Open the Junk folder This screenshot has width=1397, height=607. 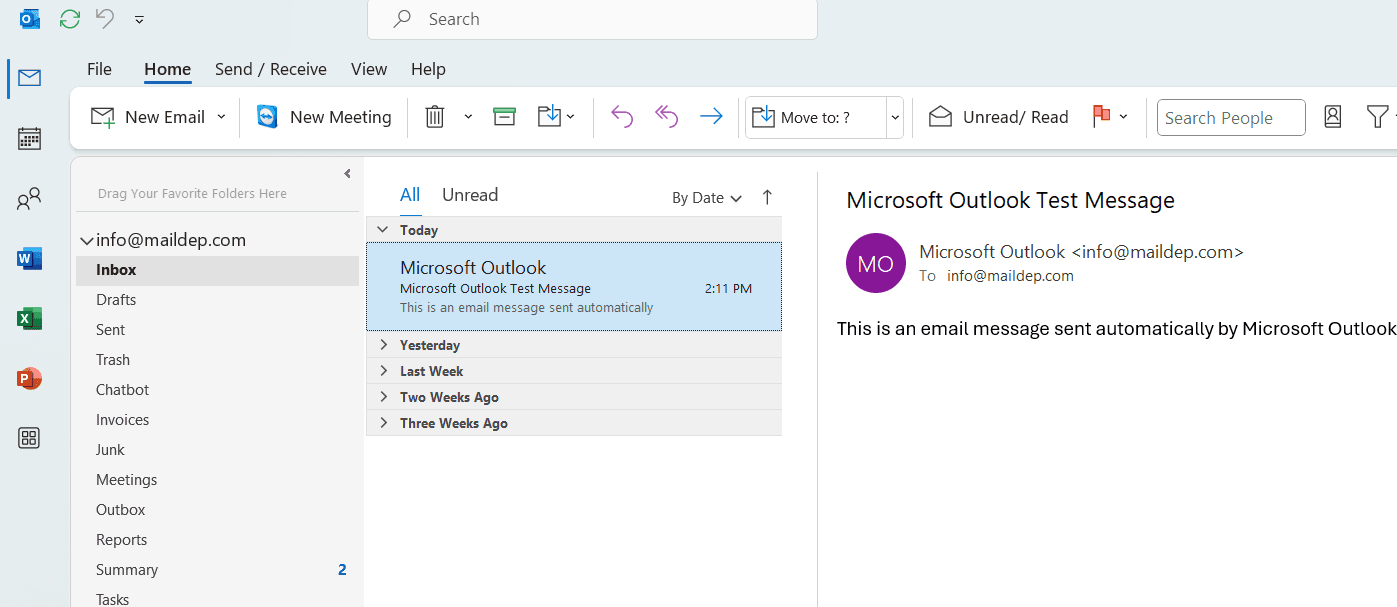217,450
